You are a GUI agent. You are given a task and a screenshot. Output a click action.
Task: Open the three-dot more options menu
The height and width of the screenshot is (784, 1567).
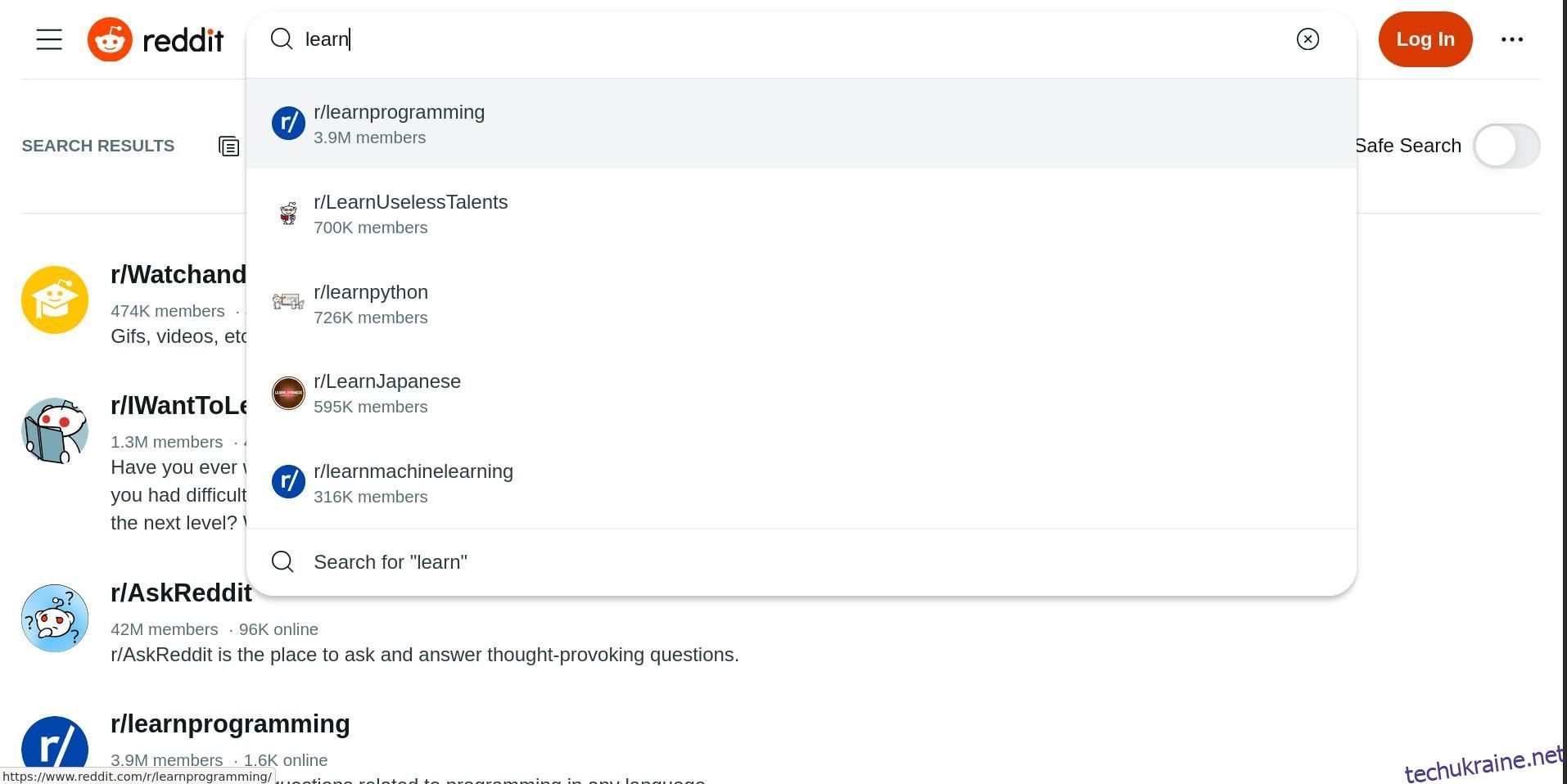[x=1511, y=39]
